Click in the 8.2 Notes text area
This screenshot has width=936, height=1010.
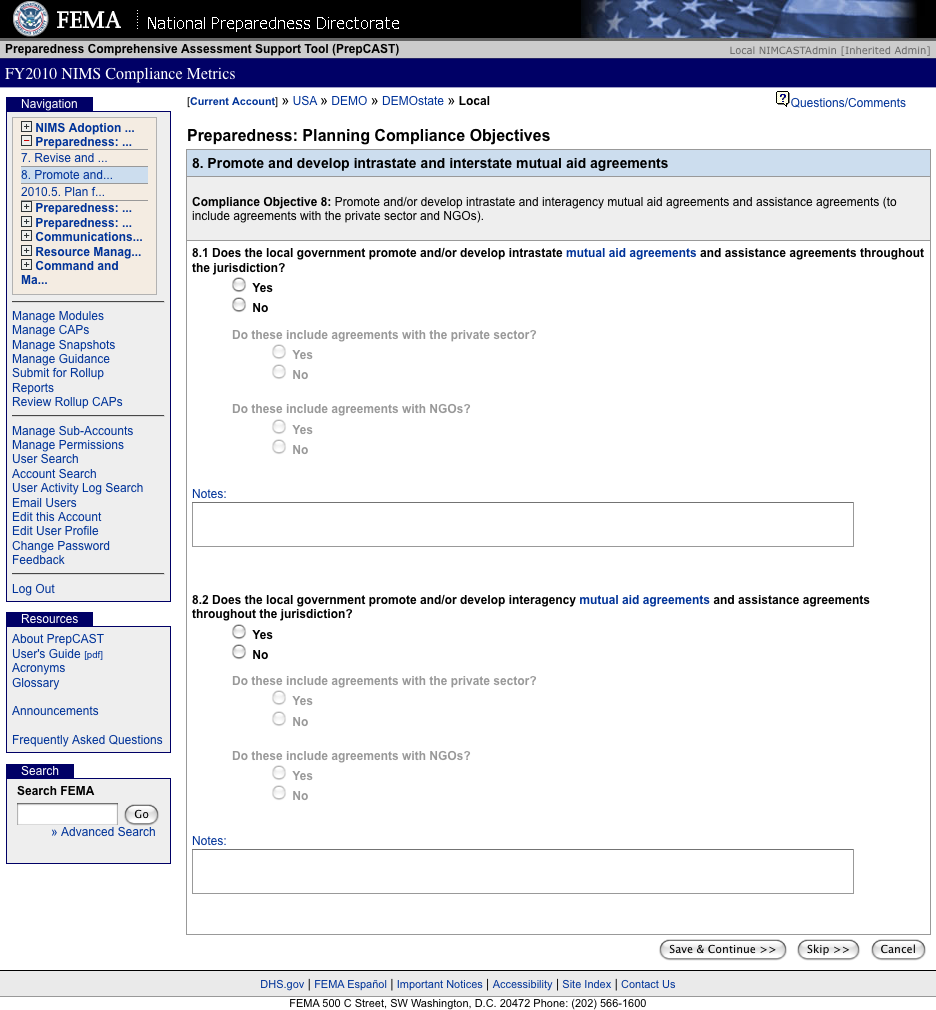[x=522, y=872]
